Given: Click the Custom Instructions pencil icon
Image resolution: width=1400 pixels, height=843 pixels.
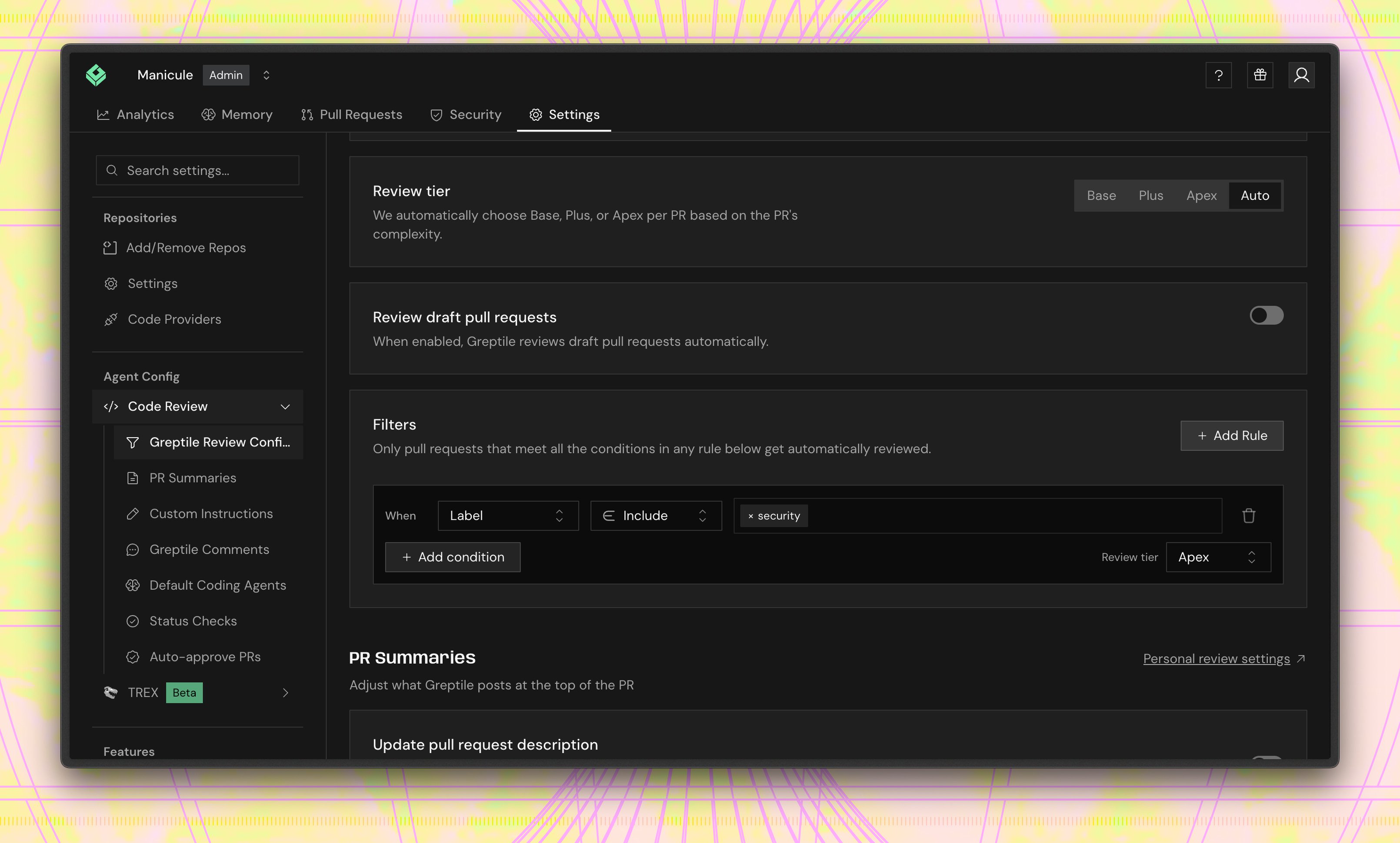Looking at the screenshot, I should coord(132,514).
